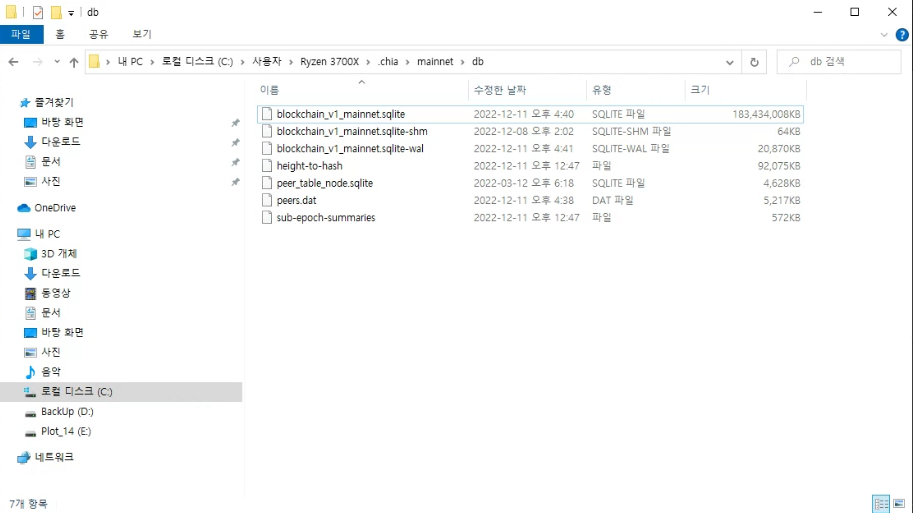Click mainnet breadcrumb segment
The image size is (913, 513).
click(435, 62)
